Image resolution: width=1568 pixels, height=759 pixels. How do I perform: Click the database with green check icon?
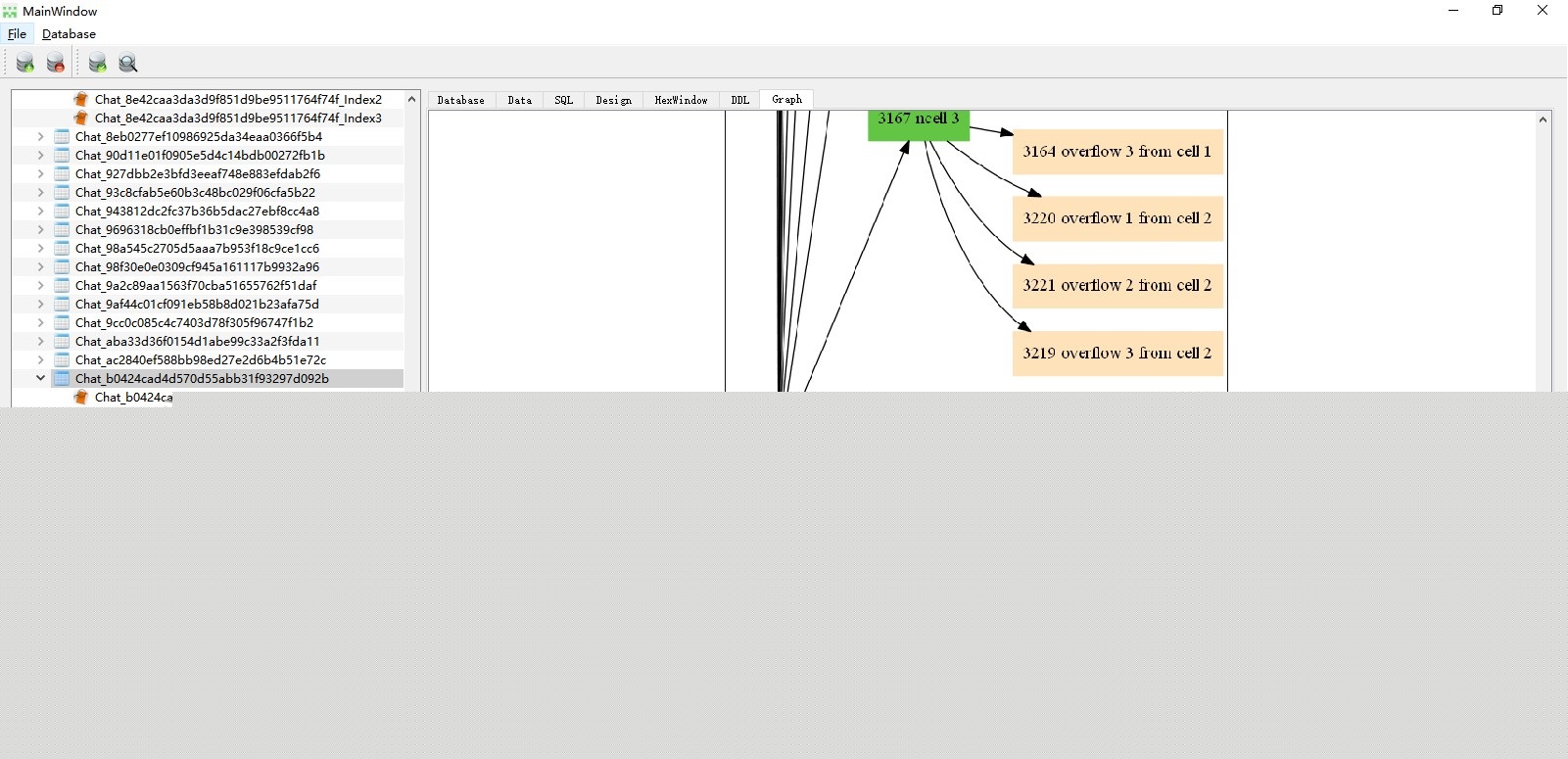pyautogui.click(x=97, y=63)
